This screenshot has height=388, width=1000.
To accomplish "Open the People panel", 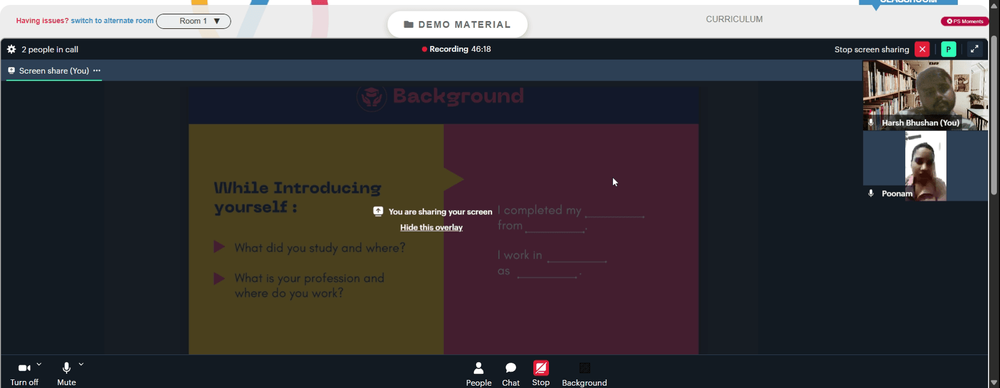I will point(478,374).
